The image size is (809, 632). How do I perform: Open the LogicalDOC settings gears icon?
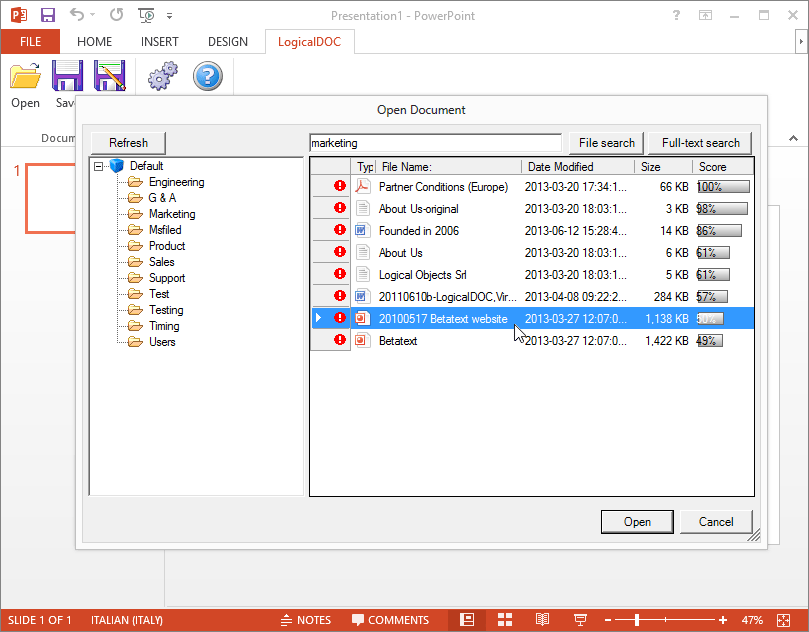pyautogui.click(x=163, y=76)
